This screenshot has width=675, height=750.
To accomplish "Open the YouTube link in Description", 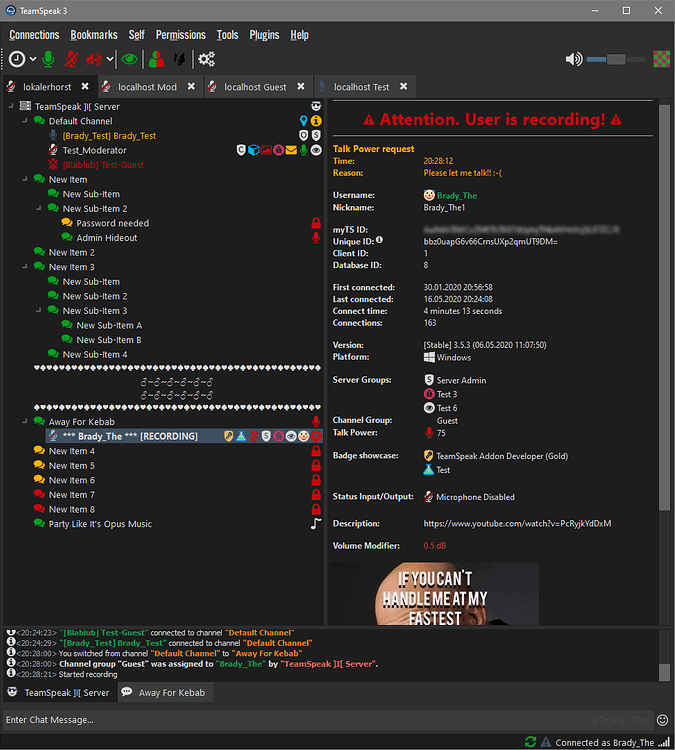I will pyautogui.click(x=517, y=523).
